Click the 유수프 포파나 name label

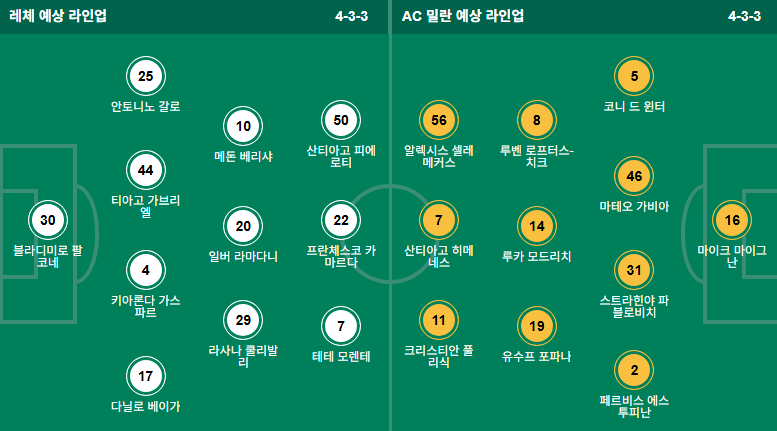[537, 357]
